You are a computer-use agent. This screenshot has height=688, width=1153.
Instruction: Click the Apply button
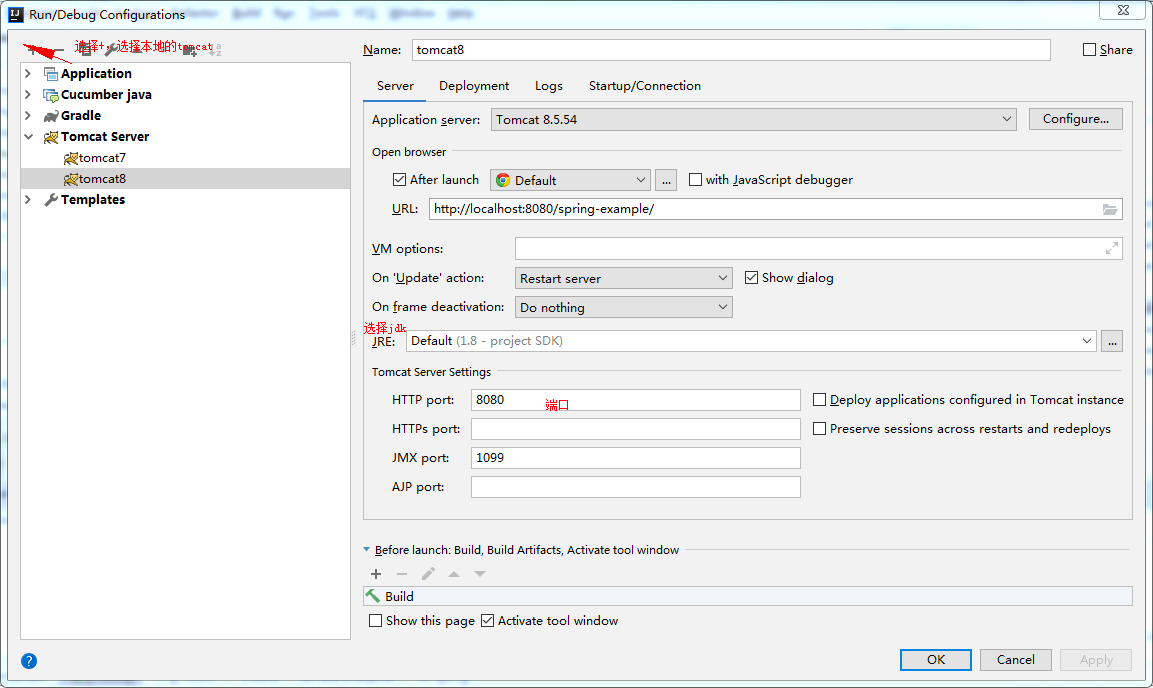[1096, 660]
